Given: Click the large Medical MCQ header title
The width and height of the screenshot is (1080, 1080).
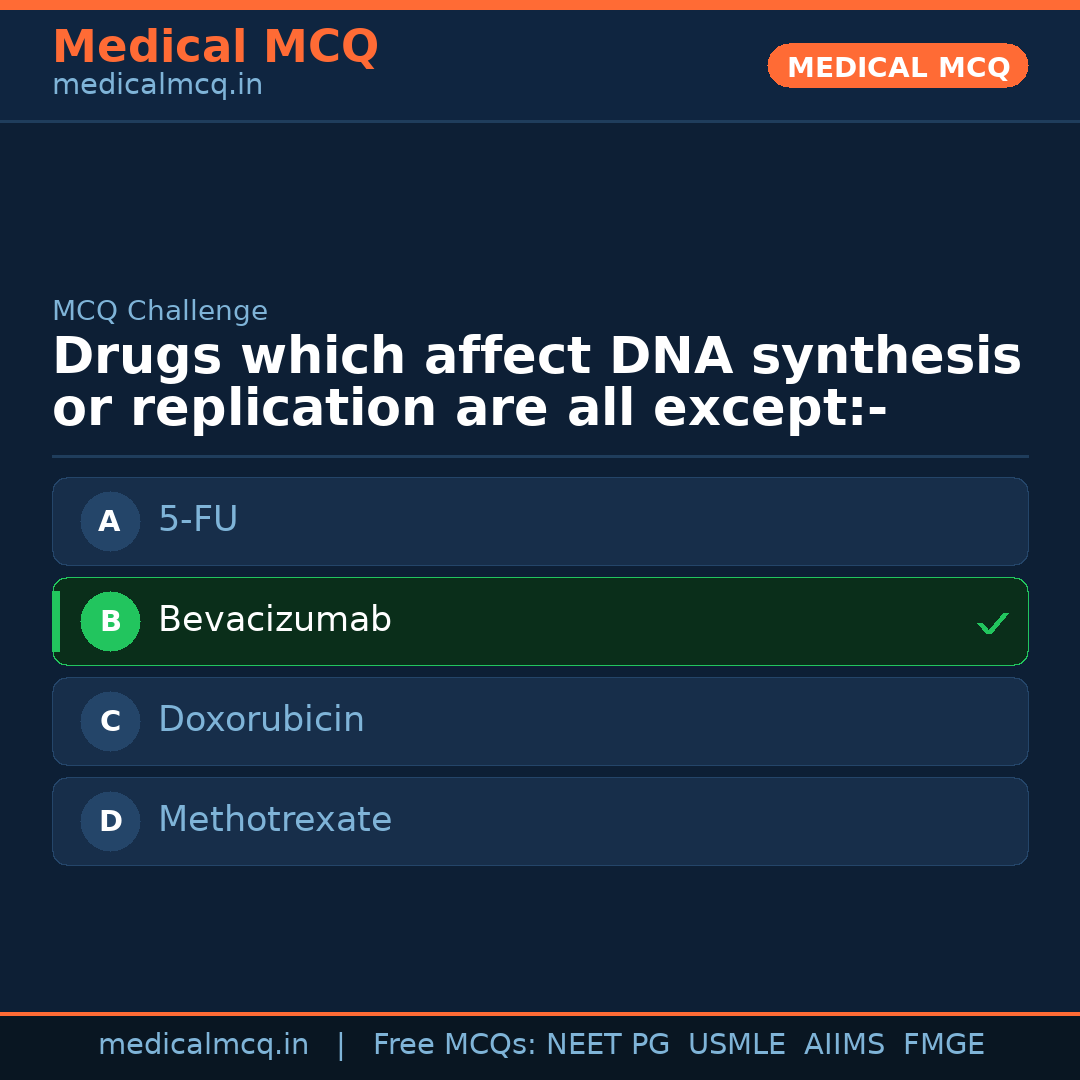Looking at the screenshot, I should coord(215,47).
